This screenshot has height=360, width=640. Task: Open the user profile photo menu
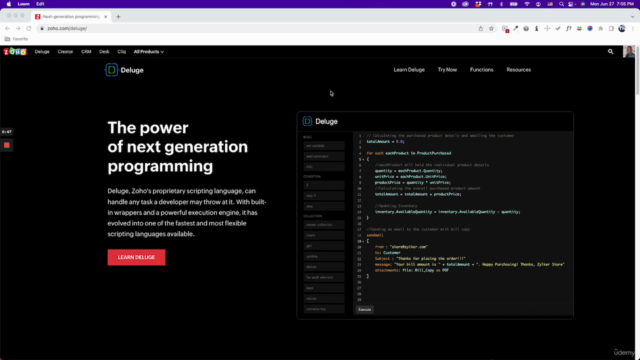click(x=629, y=52)
